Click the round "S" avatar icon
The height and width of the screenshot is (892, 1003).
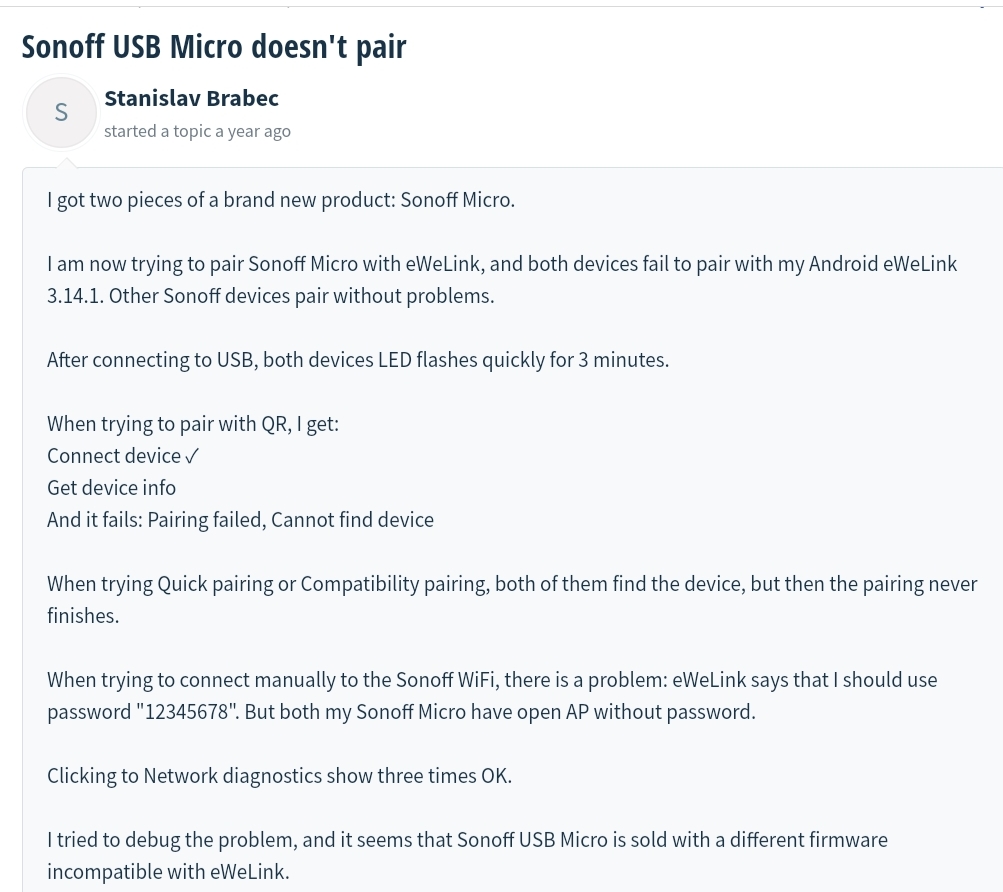(x=61, y=113)
